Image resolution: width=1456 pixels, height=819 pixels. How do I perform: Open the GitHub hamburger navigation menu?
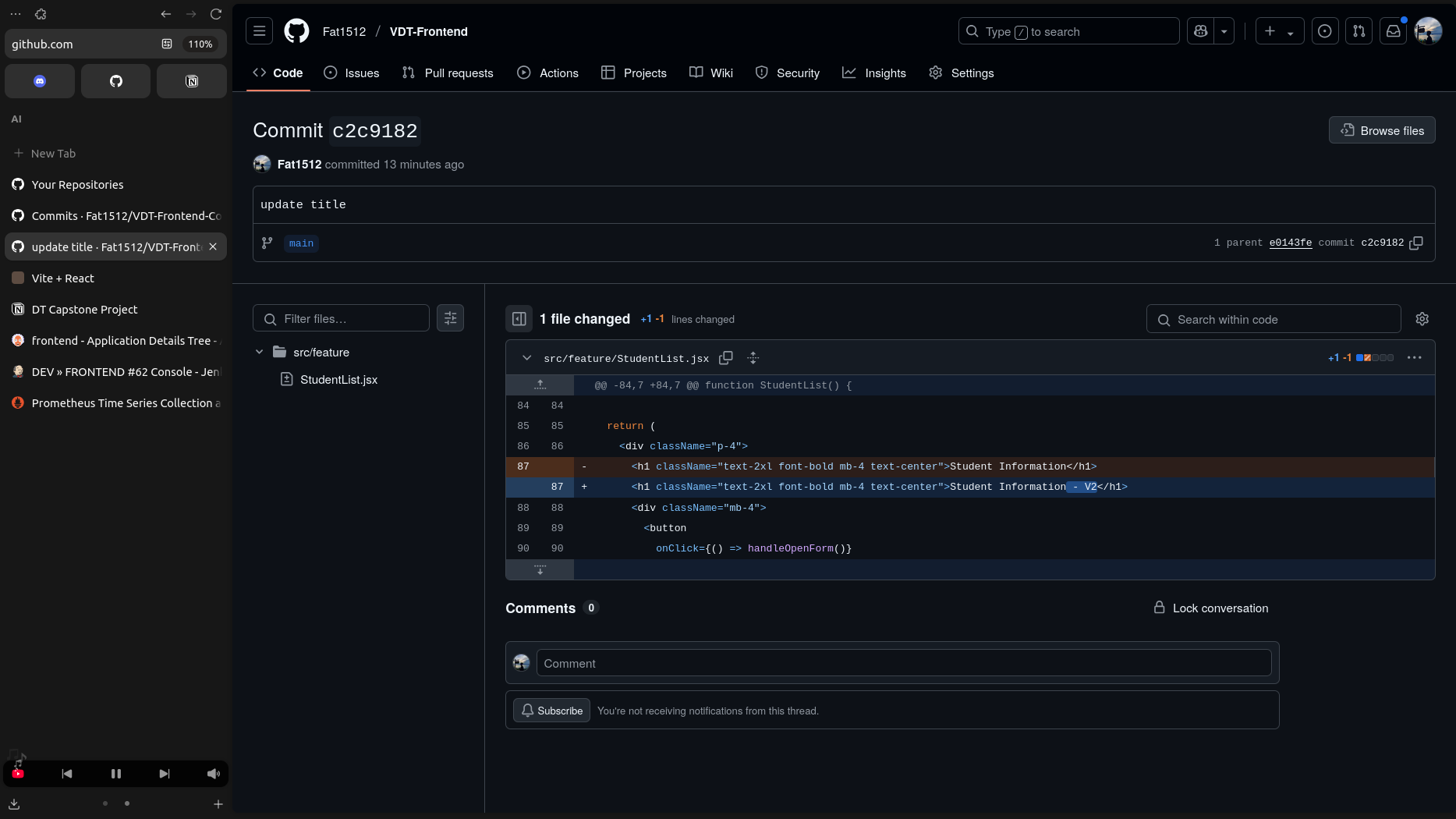(259, 31)
